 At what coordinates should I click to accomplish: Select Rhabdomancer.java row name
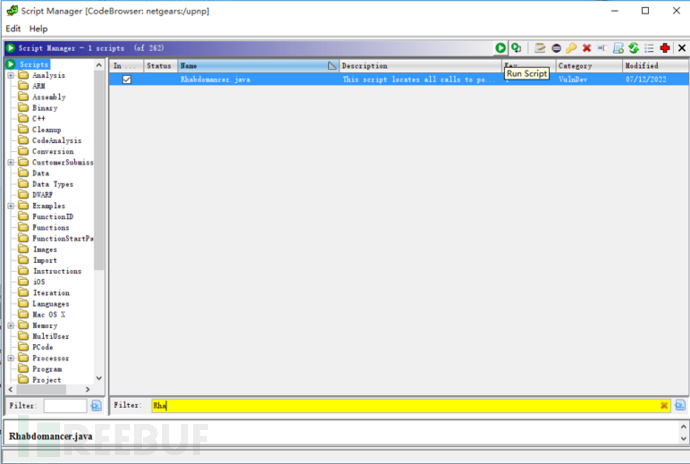tap(215, 80)
